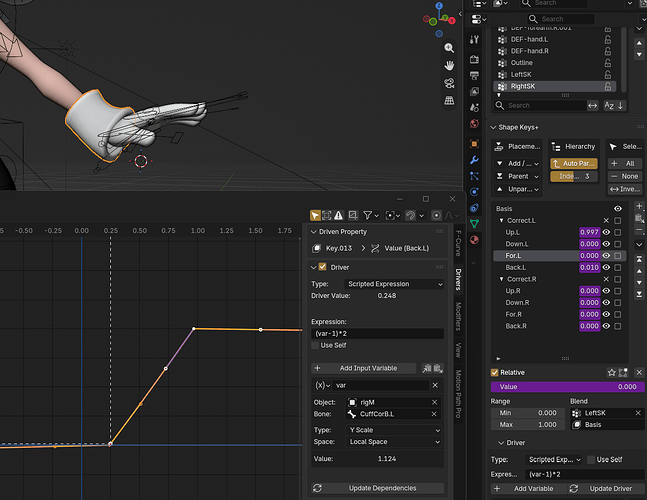Open the Render properties tab
647x500 pixels.
pos(475,59)
